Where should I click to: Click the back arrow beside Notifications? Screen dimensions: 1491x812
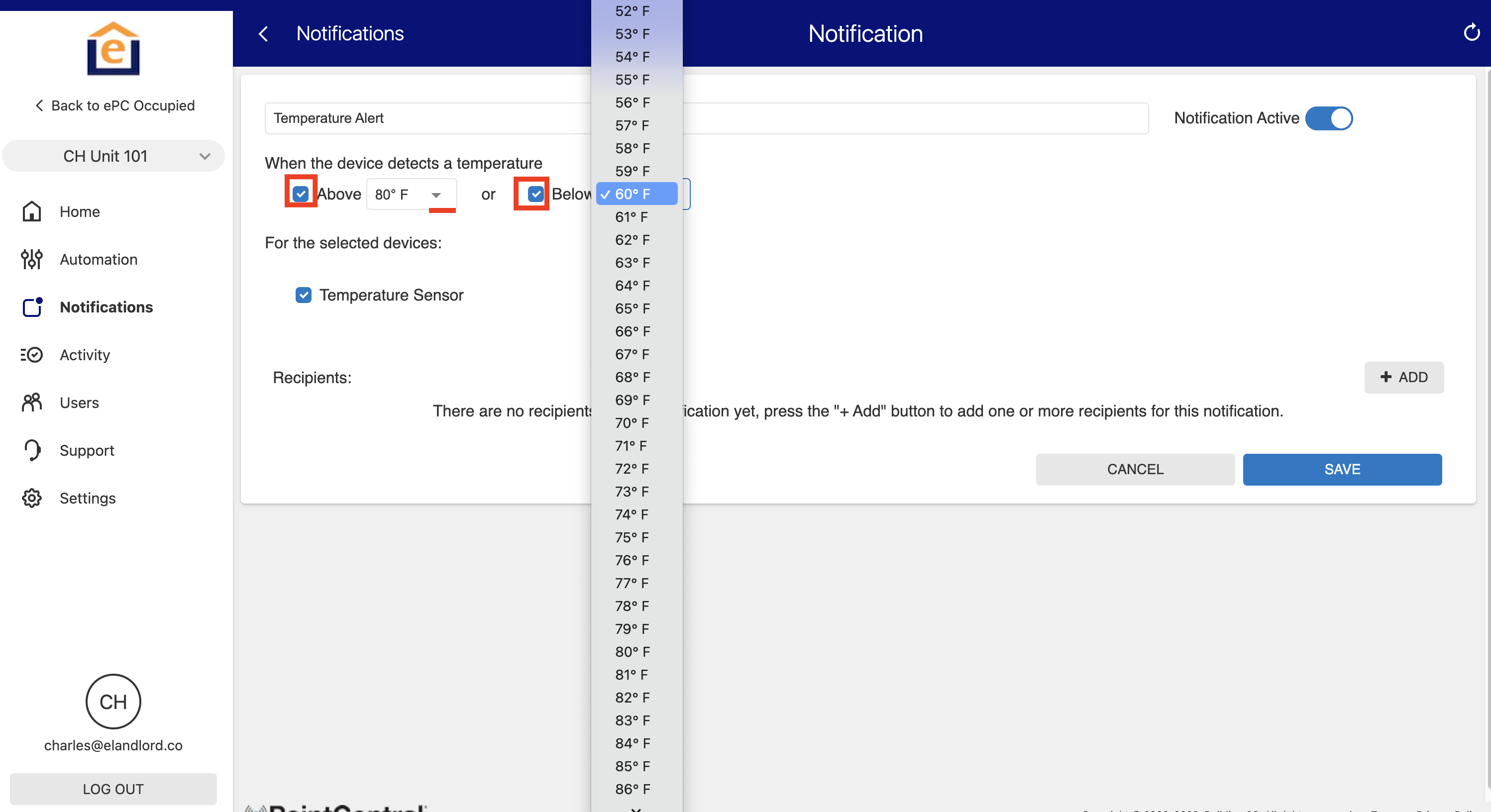[263, 33]
